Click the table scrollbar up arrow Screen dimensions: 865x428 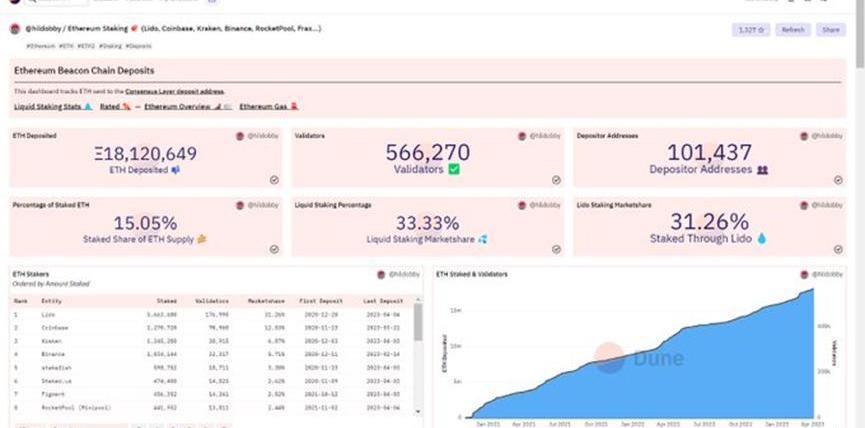(x=418, y=299)
